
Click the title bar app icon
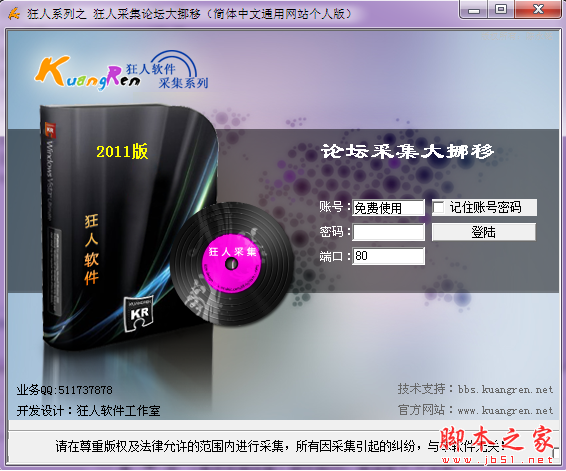coord(14,14)
